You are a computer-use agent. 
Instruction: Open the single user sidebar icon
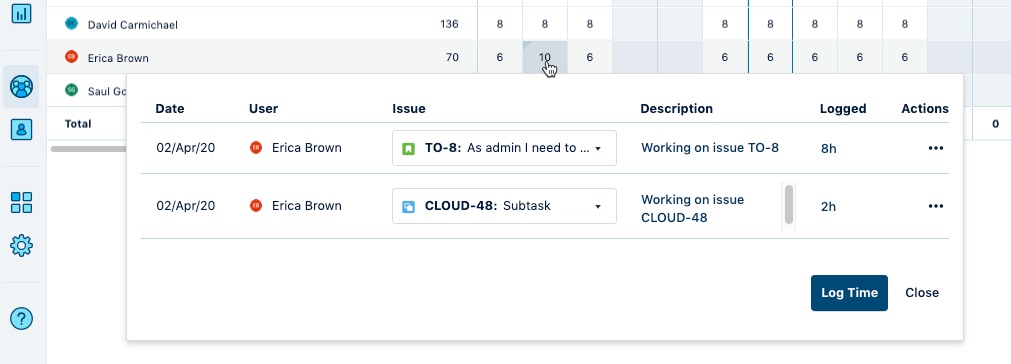pyautogui.click(x=21, y=129)
